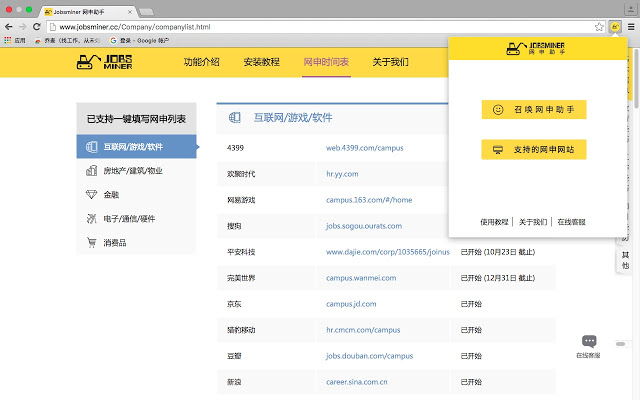This screenshot has height=400, width=640.
Task: Click the 完美世界 company name cell
Action: (x=241, y=278)
